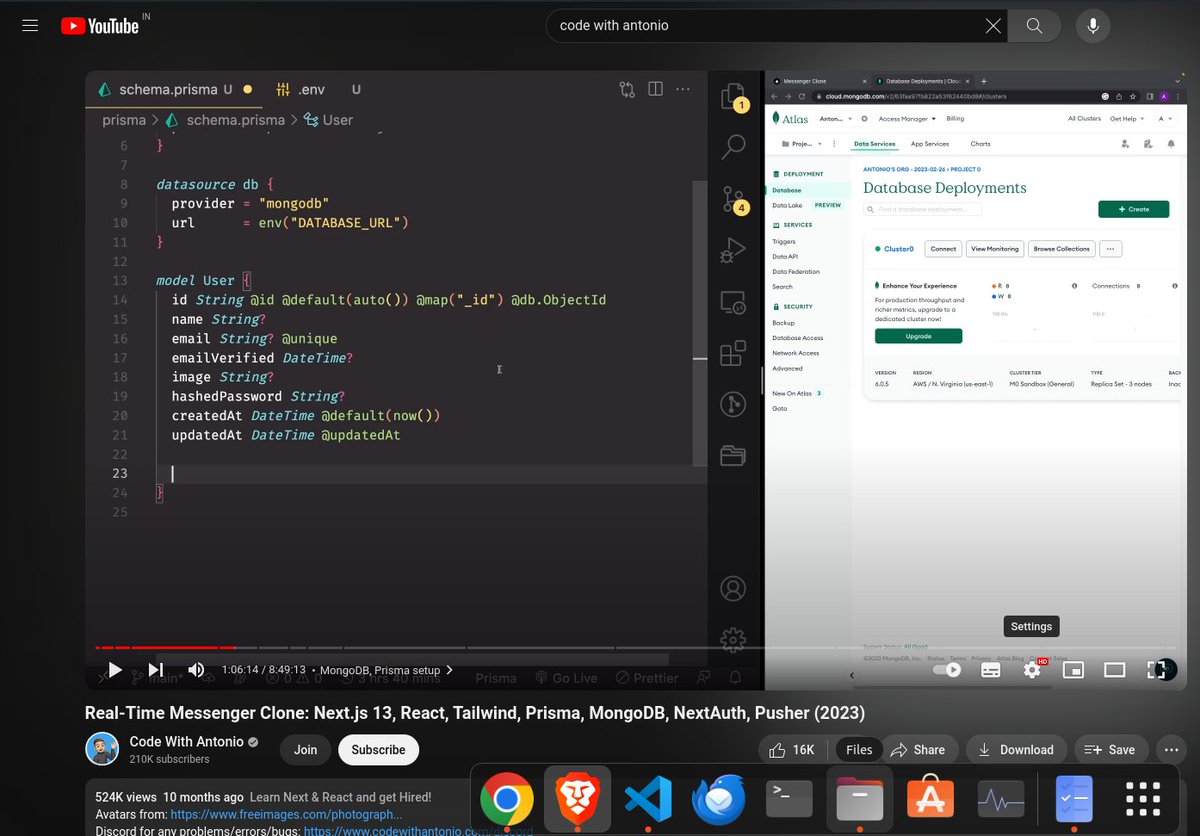Select the App Services tab in Atlas
1200x836 pixels.
click(x=929, y=144)
